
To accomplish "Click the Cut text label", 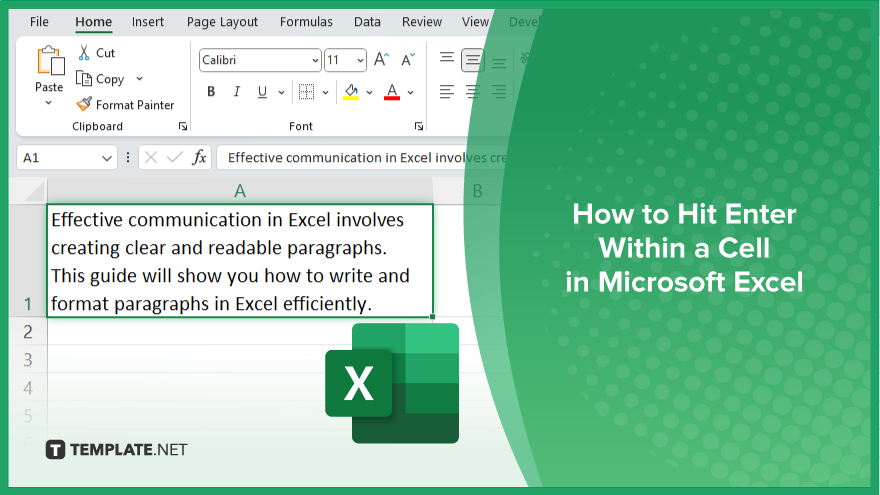I will [106, 53].
